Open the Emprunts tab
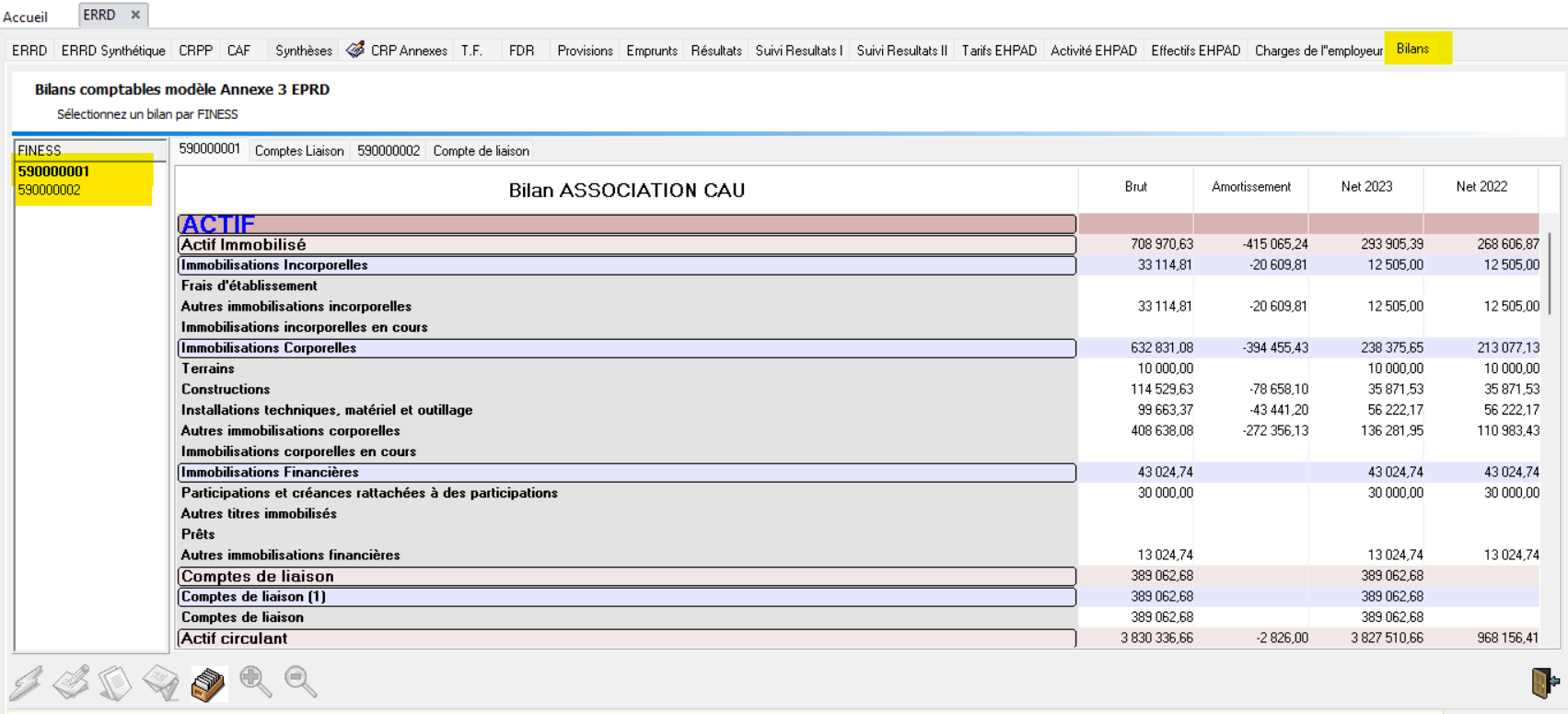This screenshot has width=1568, height=714. 652,51
